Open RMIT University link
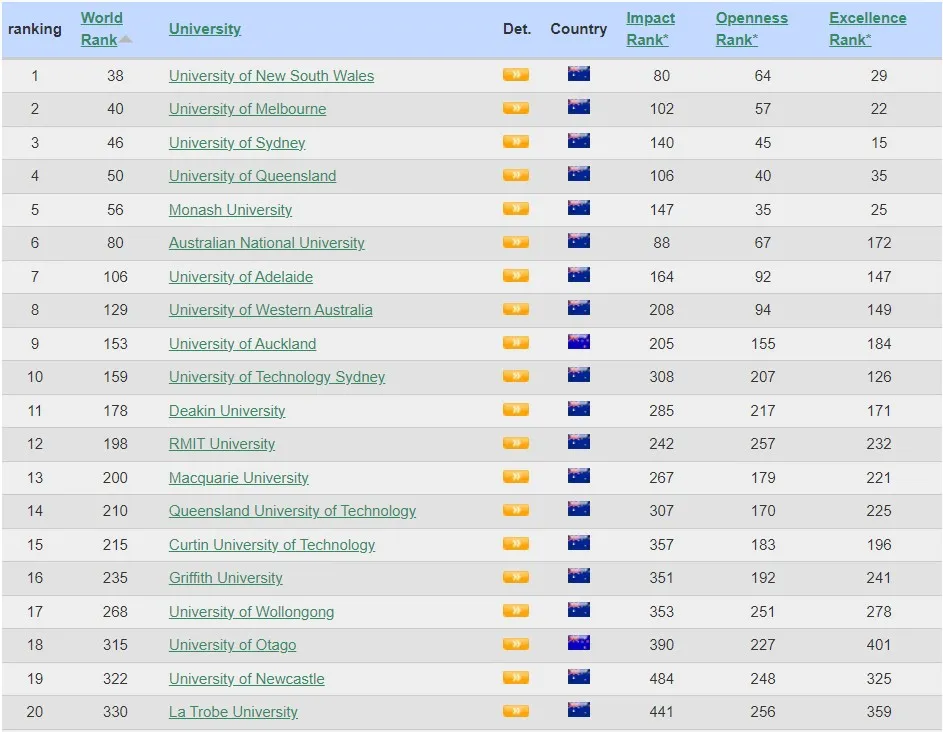The height and width of the screenshot is (732, 943). tap(222, 444)
